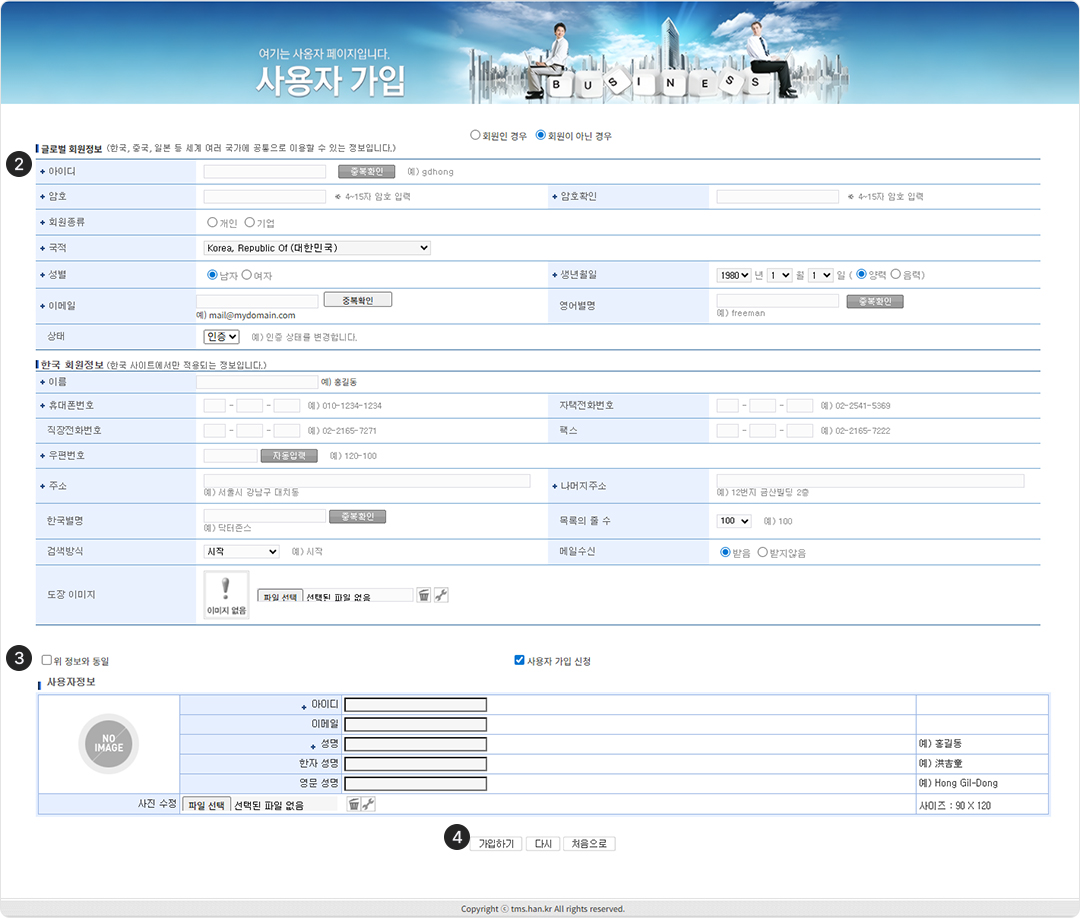
Task: Click the wrench icon in 사진 수정 row
Action: click(368, 804)
